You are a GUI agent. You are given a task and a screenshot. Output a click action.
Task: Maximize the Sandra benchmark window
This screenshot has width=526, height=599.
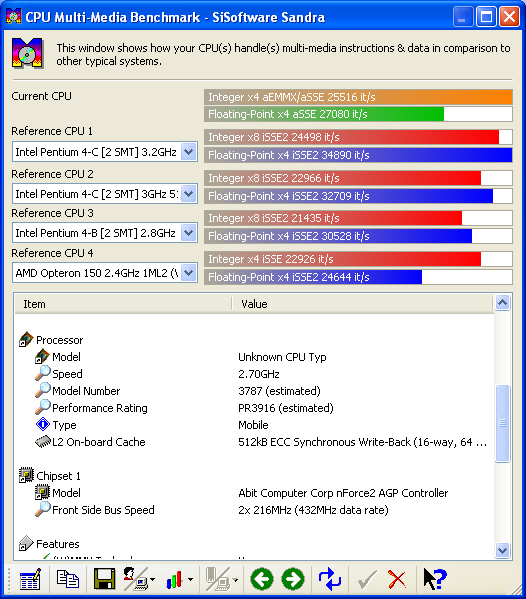pos(486,17)
